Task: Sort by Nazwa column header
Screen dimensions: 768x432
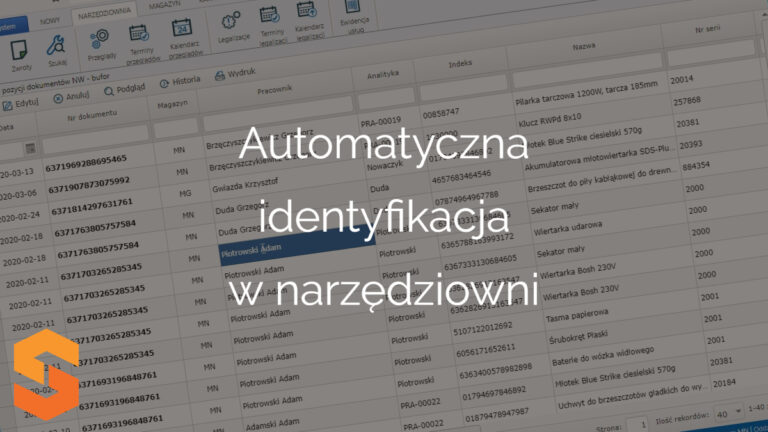Action: tap(584, 47)
